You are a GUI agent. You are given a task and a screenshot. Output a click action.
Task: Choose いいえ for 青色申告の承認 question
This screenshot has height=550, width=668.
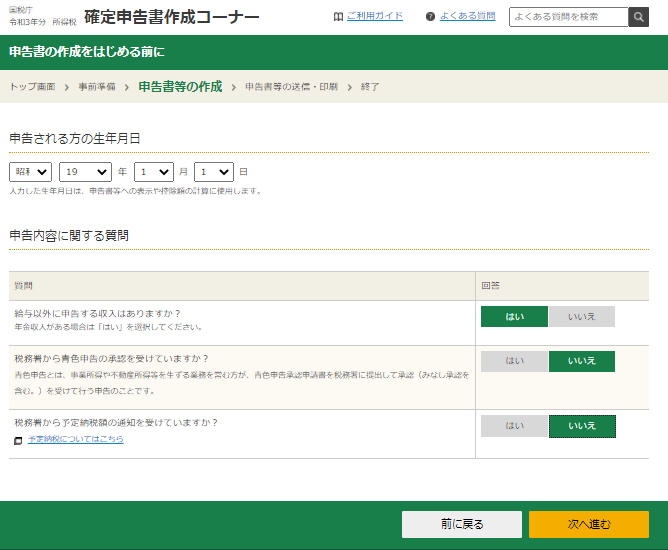(x=581, y=361)
